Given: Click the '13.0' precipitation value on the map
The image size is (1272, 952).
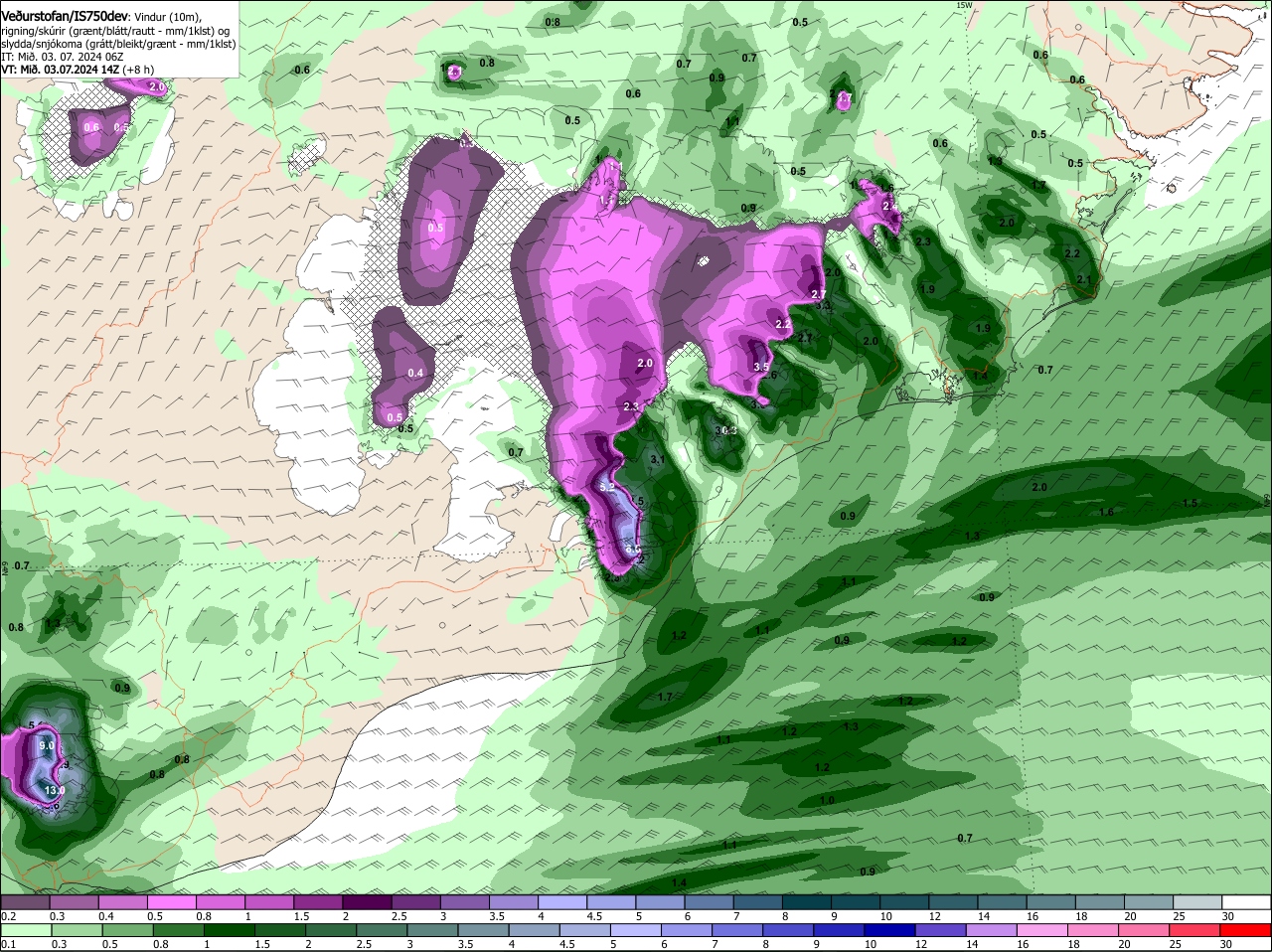Looking at the screenshot, I should click(x=54, y=790).
